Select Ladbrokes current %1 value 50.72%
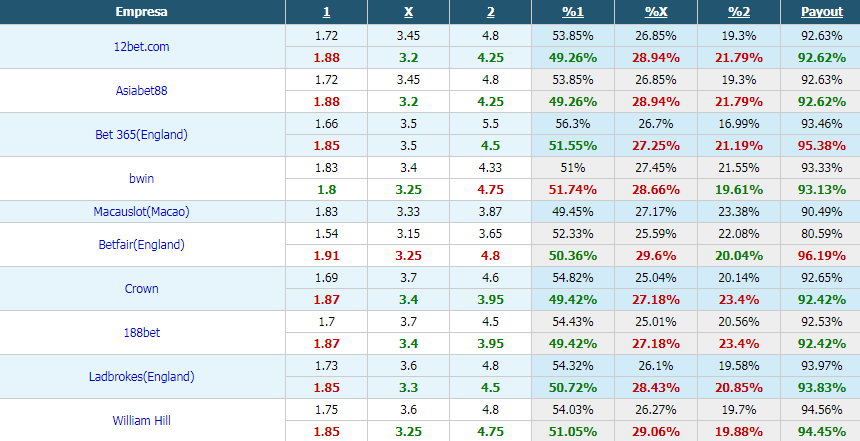The width and height of the screenshot is (860, 441). click(x=573, y=388)
